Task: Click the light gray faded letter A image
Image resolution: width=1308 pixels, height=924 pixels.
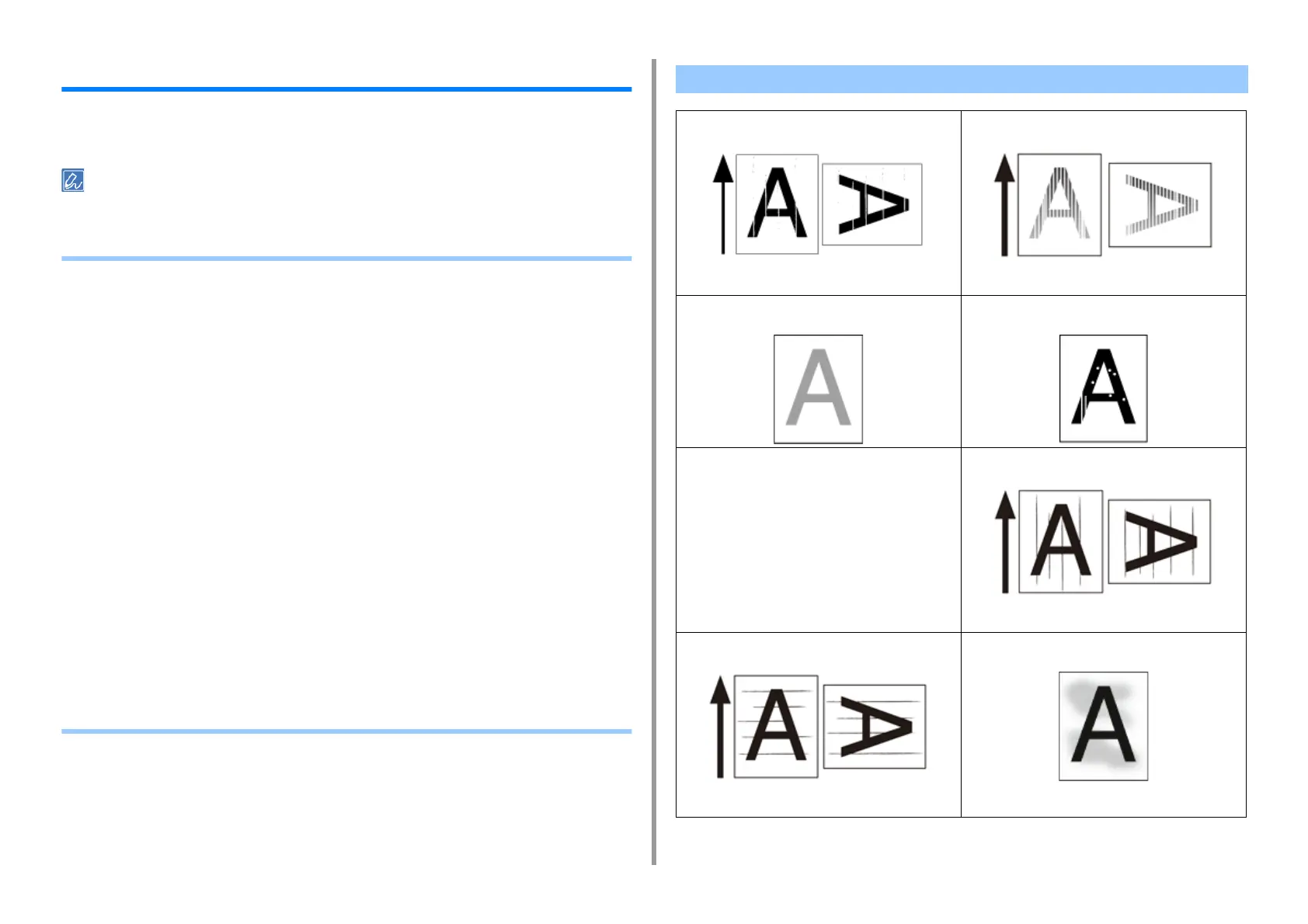Action: [818, 389]
